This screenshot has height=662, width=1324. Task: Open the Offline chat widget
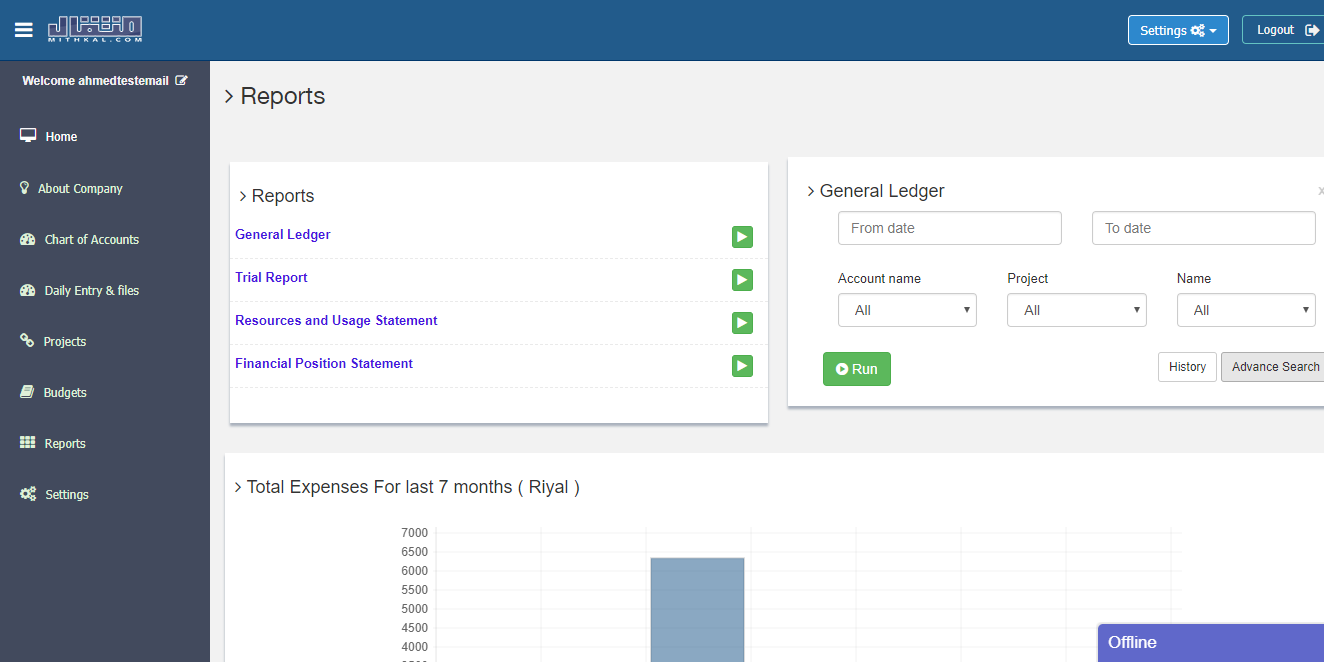(1210, 643)
